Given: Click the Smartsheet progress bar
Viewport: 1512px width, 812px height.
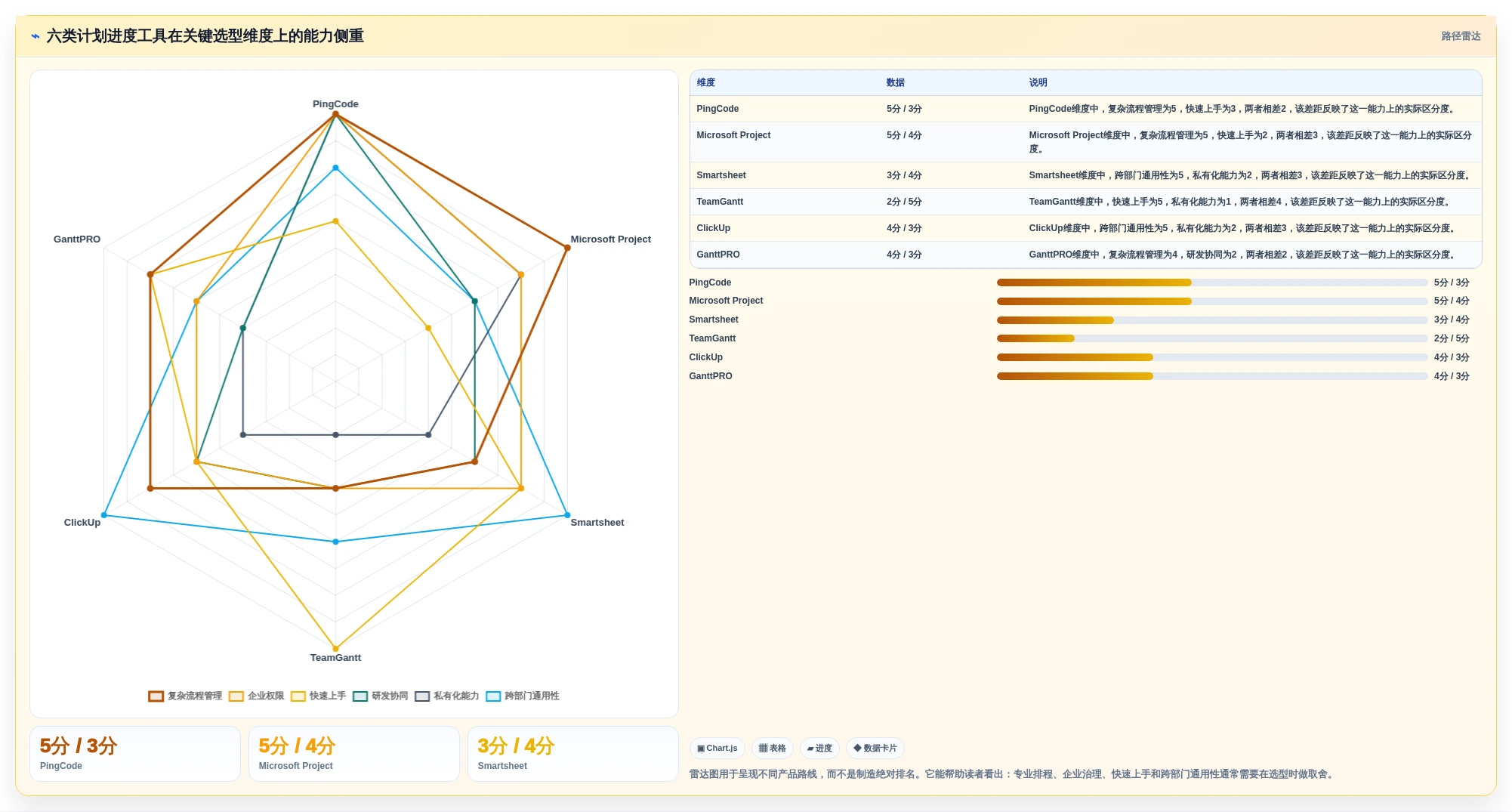Looking at the screenshot, I should click(x=1212, y=320).
